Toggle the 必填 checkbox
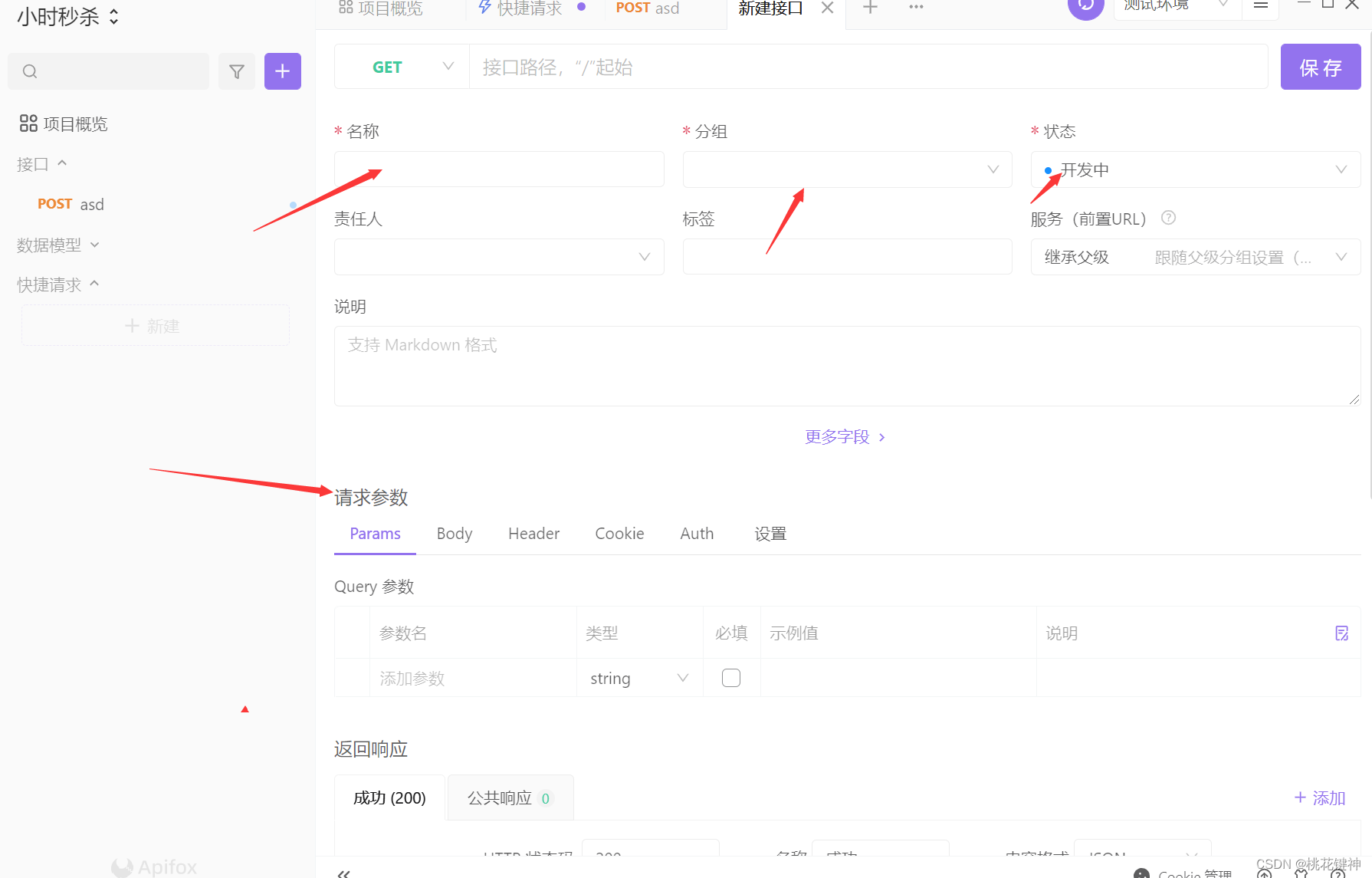The width and height of the screenshot is (1372, 878). point(731,678)
